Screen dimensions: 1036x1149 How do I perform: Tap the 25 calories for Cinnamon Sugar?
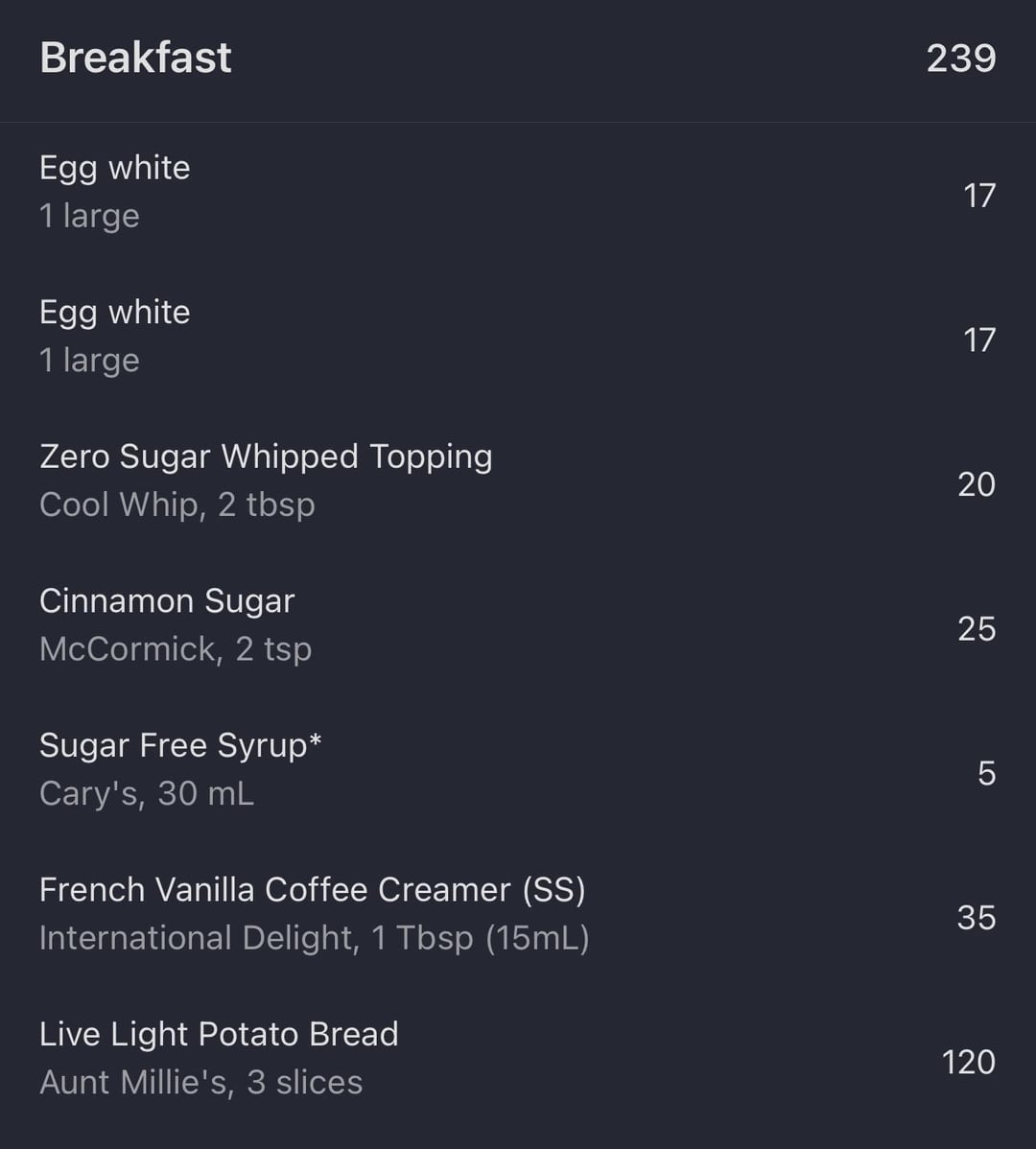pyautogui.click(x=977, y=629)
